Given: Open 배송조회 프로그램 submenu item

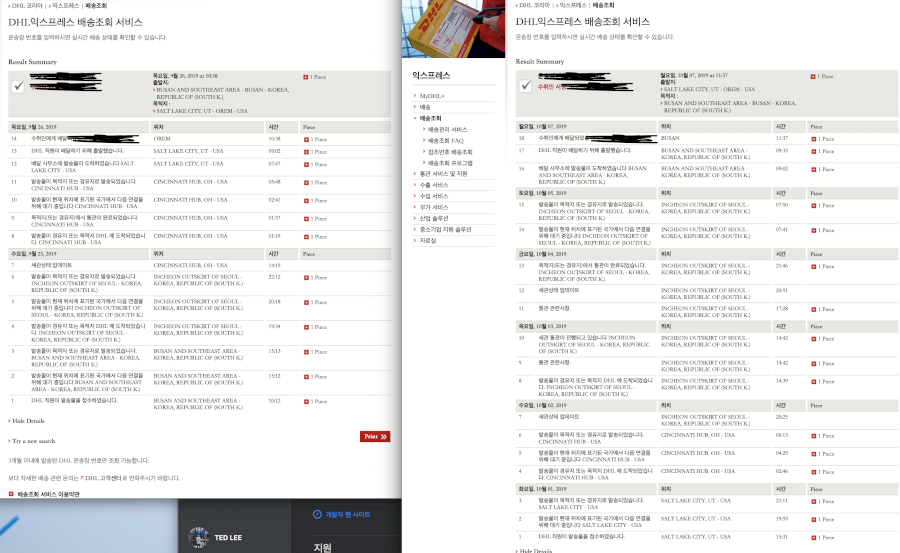Looking at the screenshot, I should pos(450,163).
